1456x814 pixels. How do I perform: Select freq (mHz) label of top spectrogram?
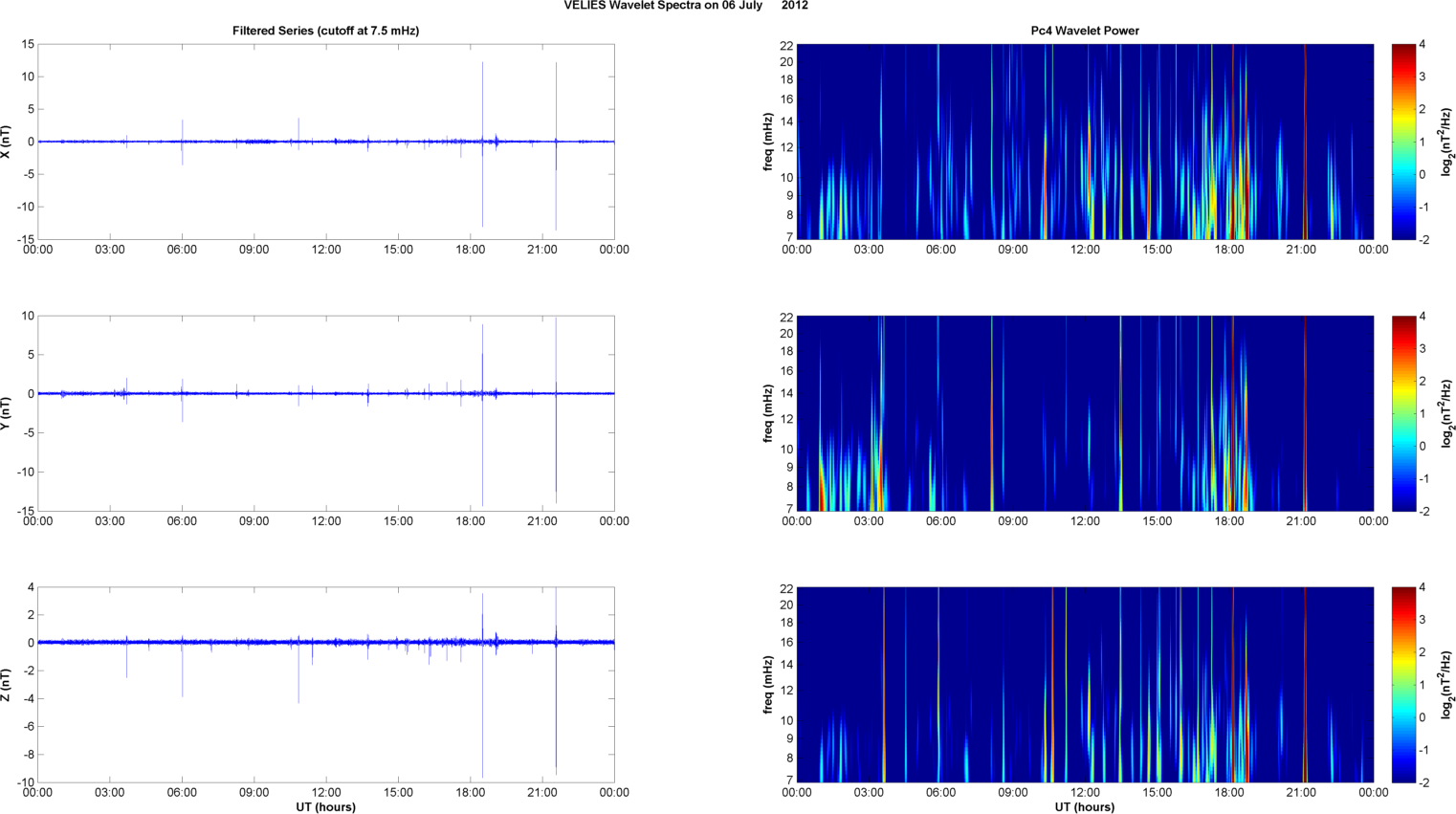tap(768, 142)
